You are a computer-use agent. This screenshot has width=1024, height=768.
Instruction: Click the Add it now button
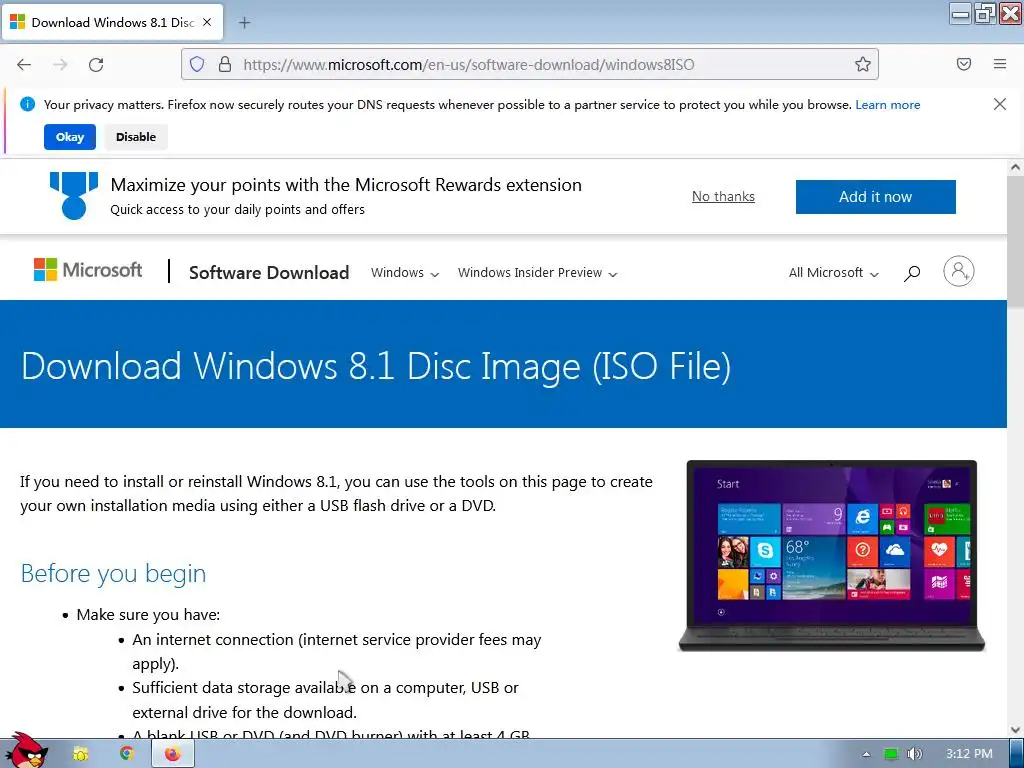click(875, 197)
